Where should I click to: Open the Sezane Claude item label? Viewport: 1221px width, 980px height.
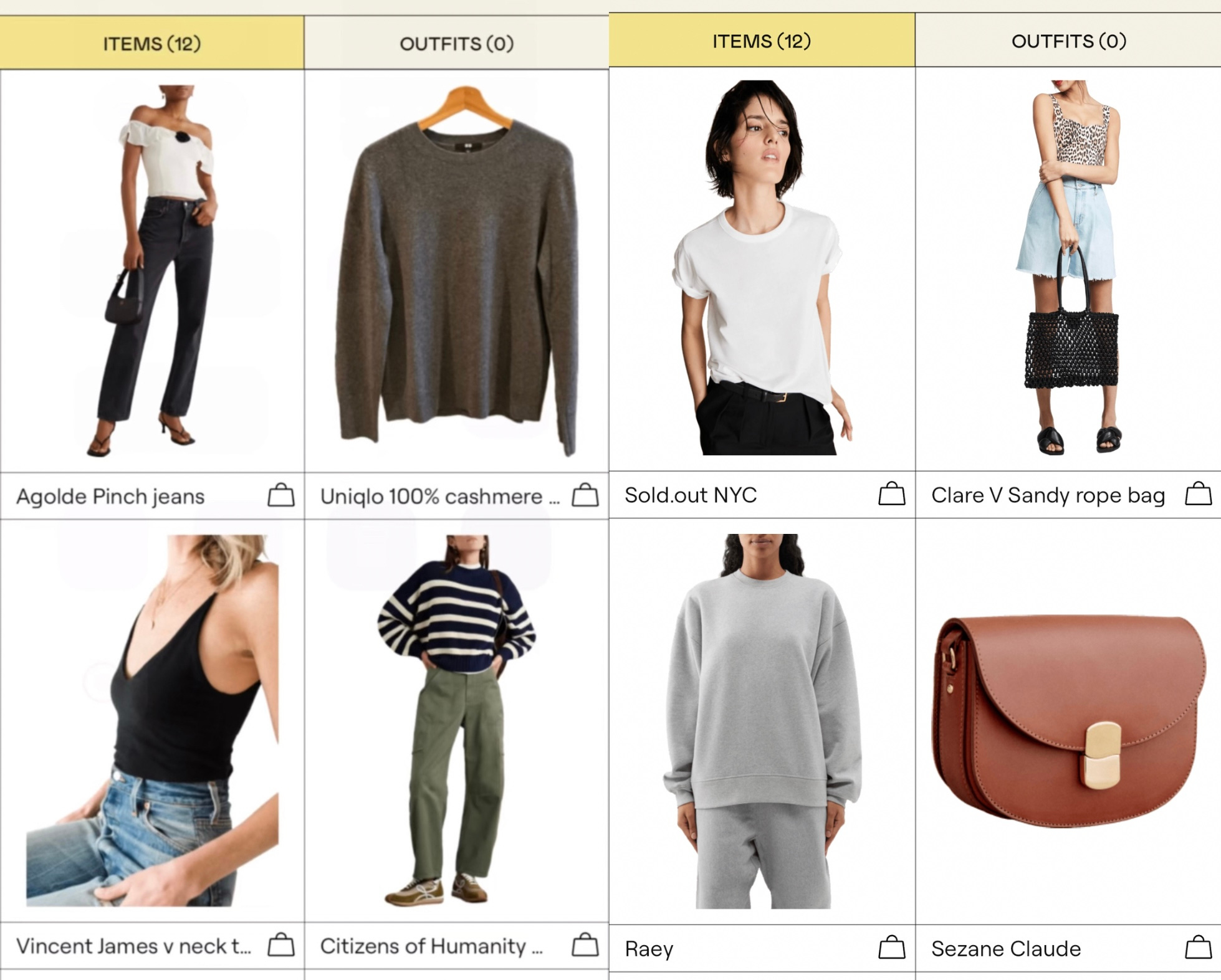tap(1006, 948)
